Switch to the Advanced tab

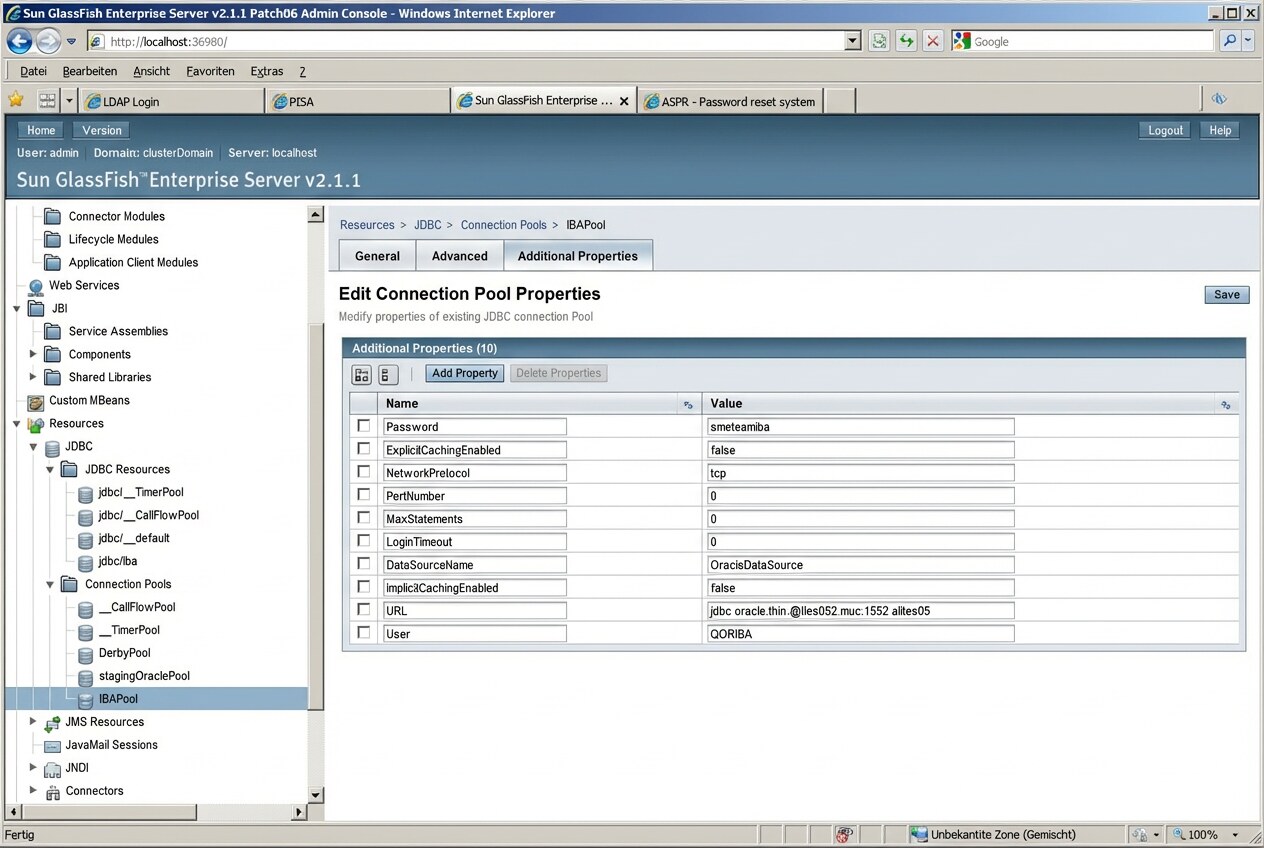point(460,256)
